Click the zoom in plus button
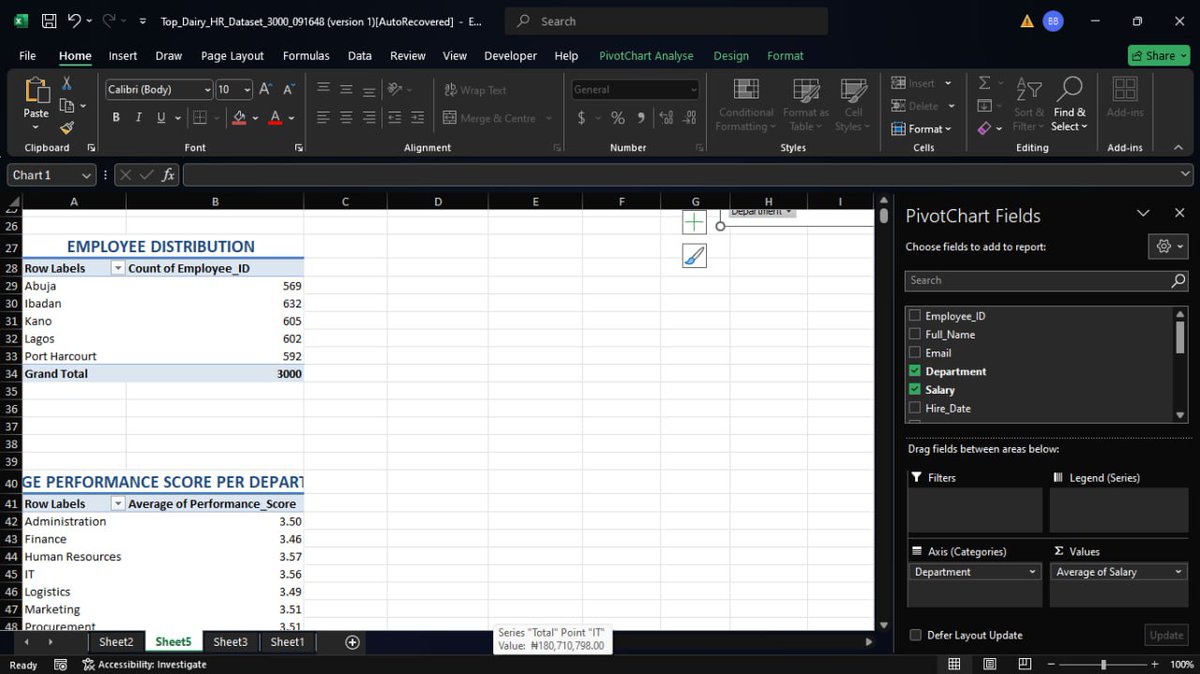Image resolution: width=1200 pixels, height=674 pixels. pyautogui.click(x=1154, y=664)
